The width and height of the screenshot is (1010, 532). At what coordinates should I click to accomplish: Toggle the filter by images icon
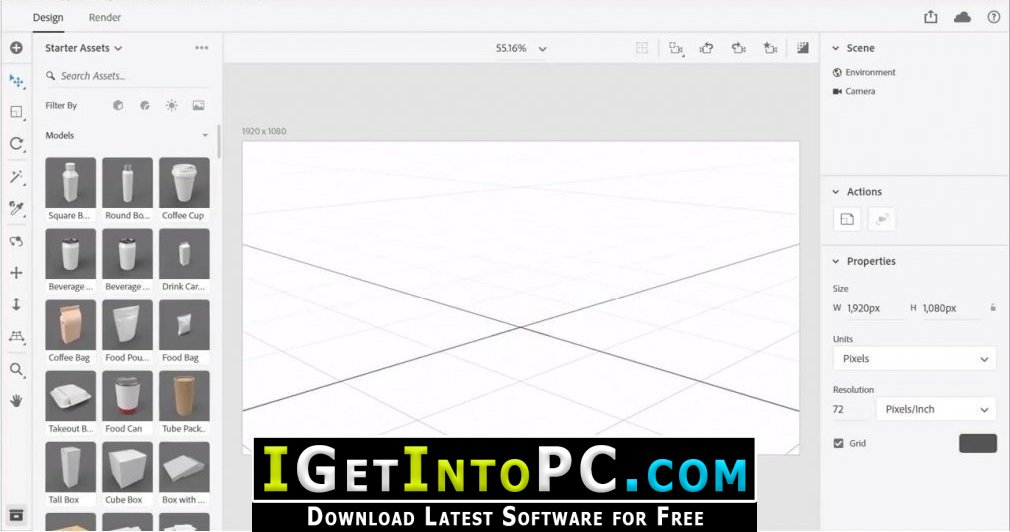[x=198, y=105]
